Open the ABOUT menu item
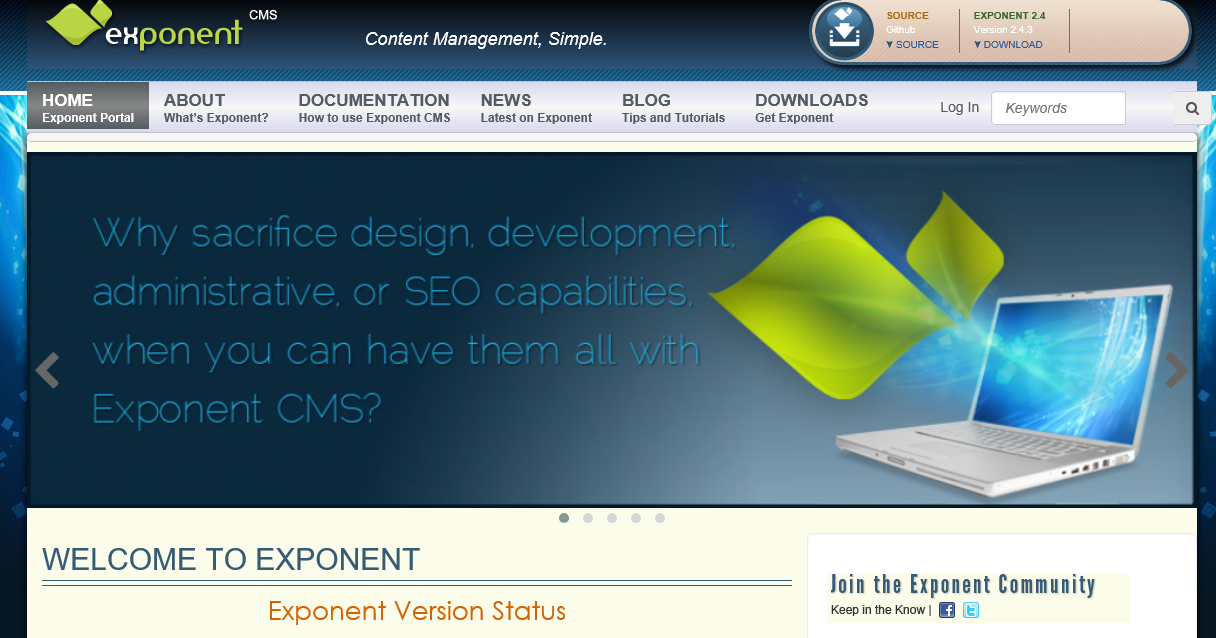1216x638 pixels. [x=216, y=107]
